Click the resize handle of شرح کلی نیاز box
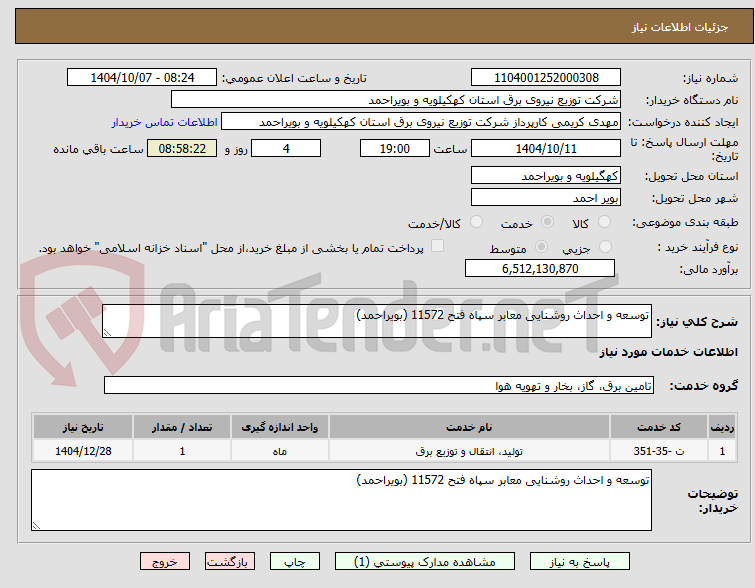 pyautogui.click(x=107, y=333)
